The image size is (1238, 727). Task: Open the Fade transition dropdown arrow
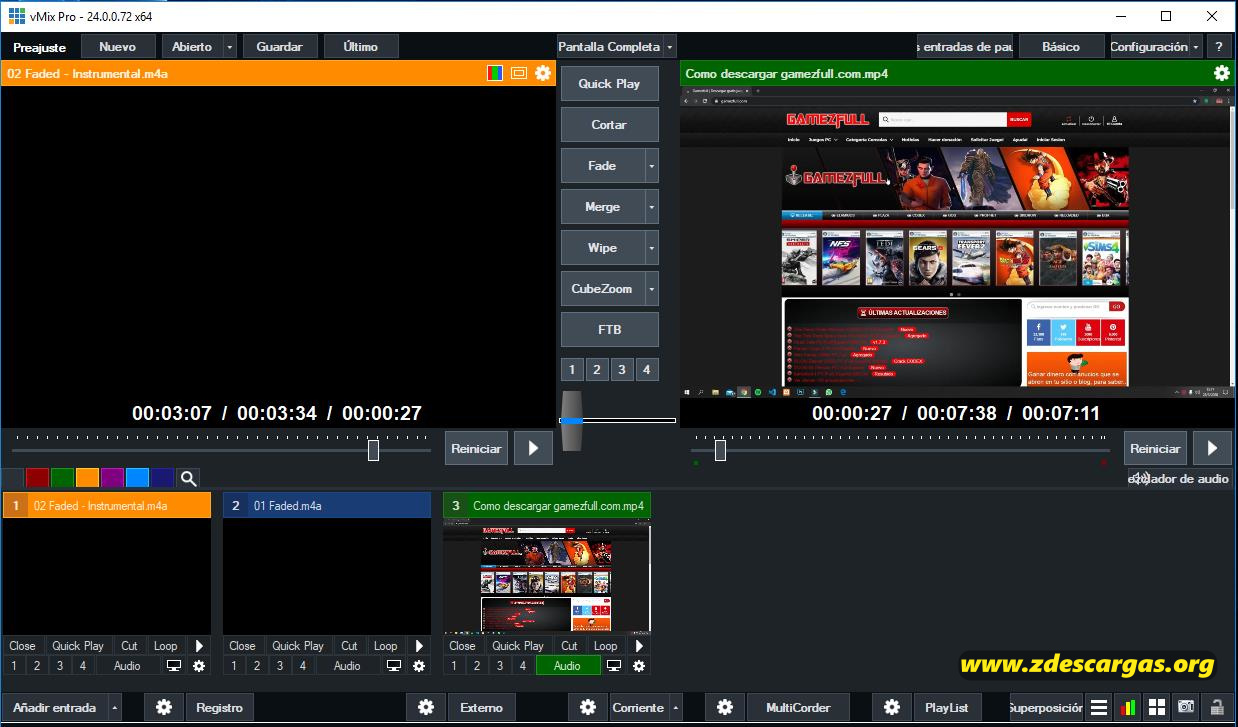coord(652,166)
